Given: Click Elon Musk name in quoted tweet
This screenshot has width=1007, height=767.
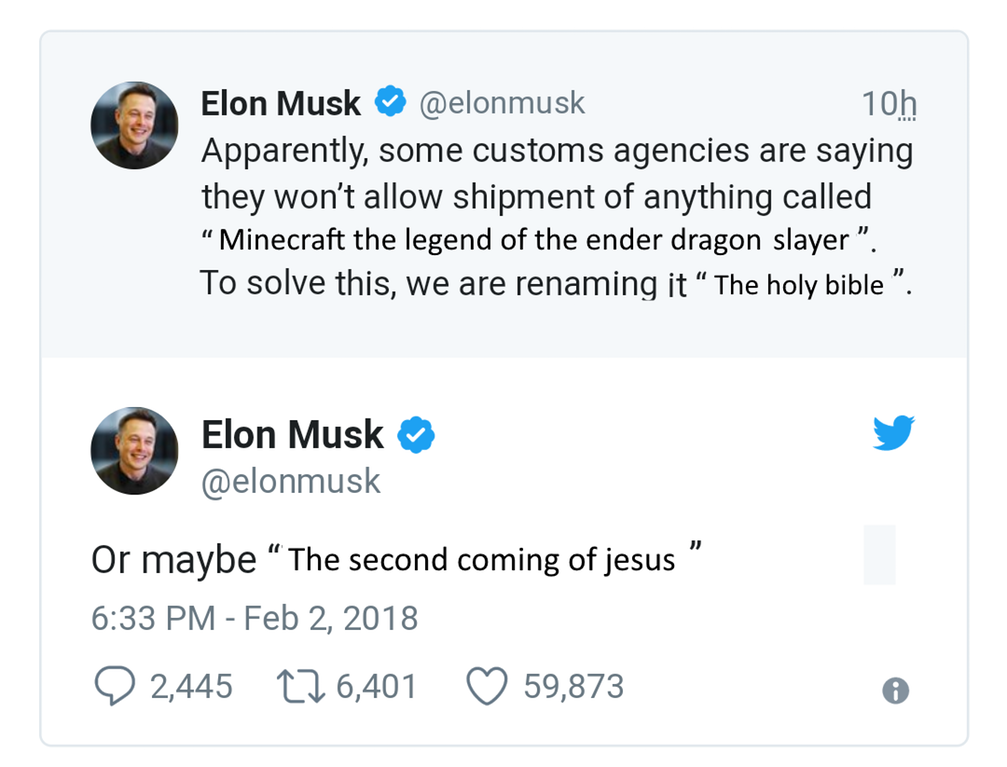Looking at the screenshot, I should click(281, 103).
